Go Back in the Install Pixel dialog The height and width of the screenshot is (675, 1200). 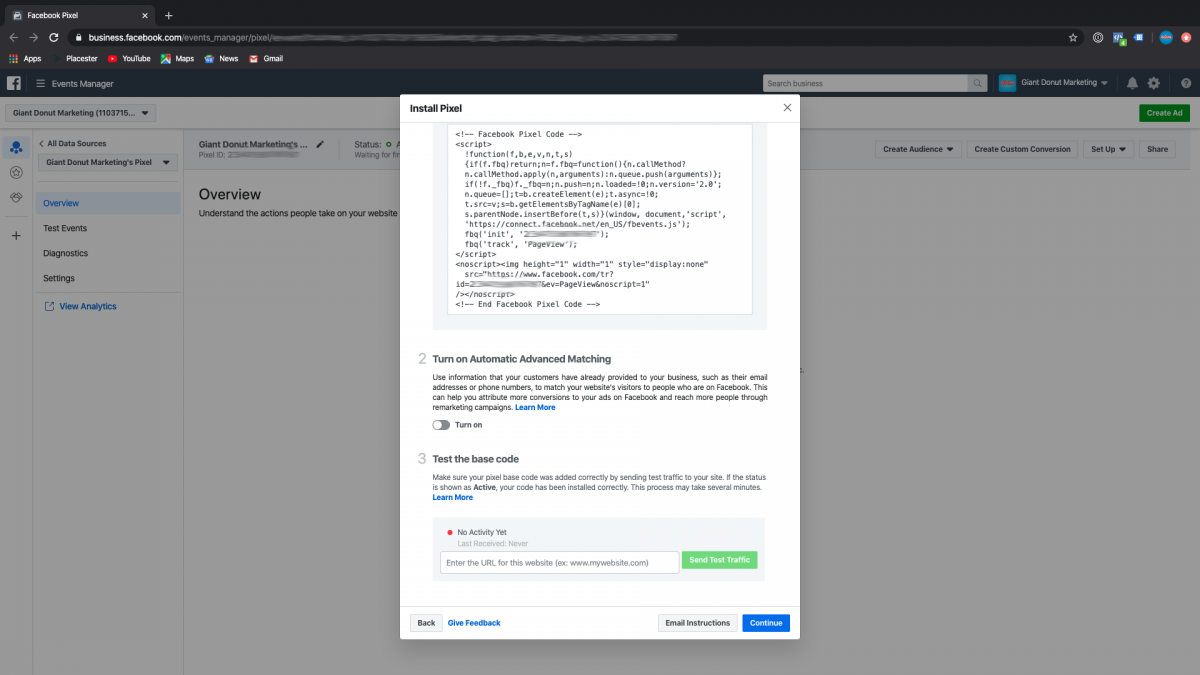426,623
